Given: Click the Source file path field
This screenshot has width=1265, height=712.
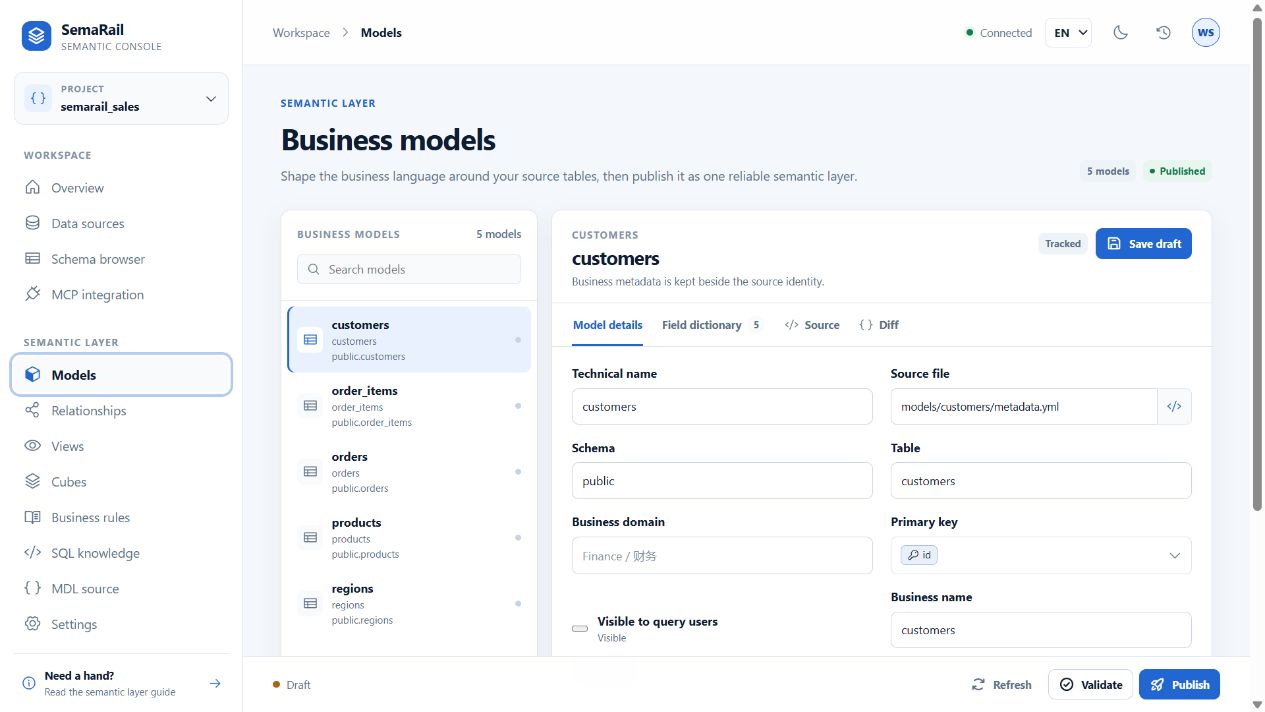Looking at the screenshot, I should [1024, 407].
